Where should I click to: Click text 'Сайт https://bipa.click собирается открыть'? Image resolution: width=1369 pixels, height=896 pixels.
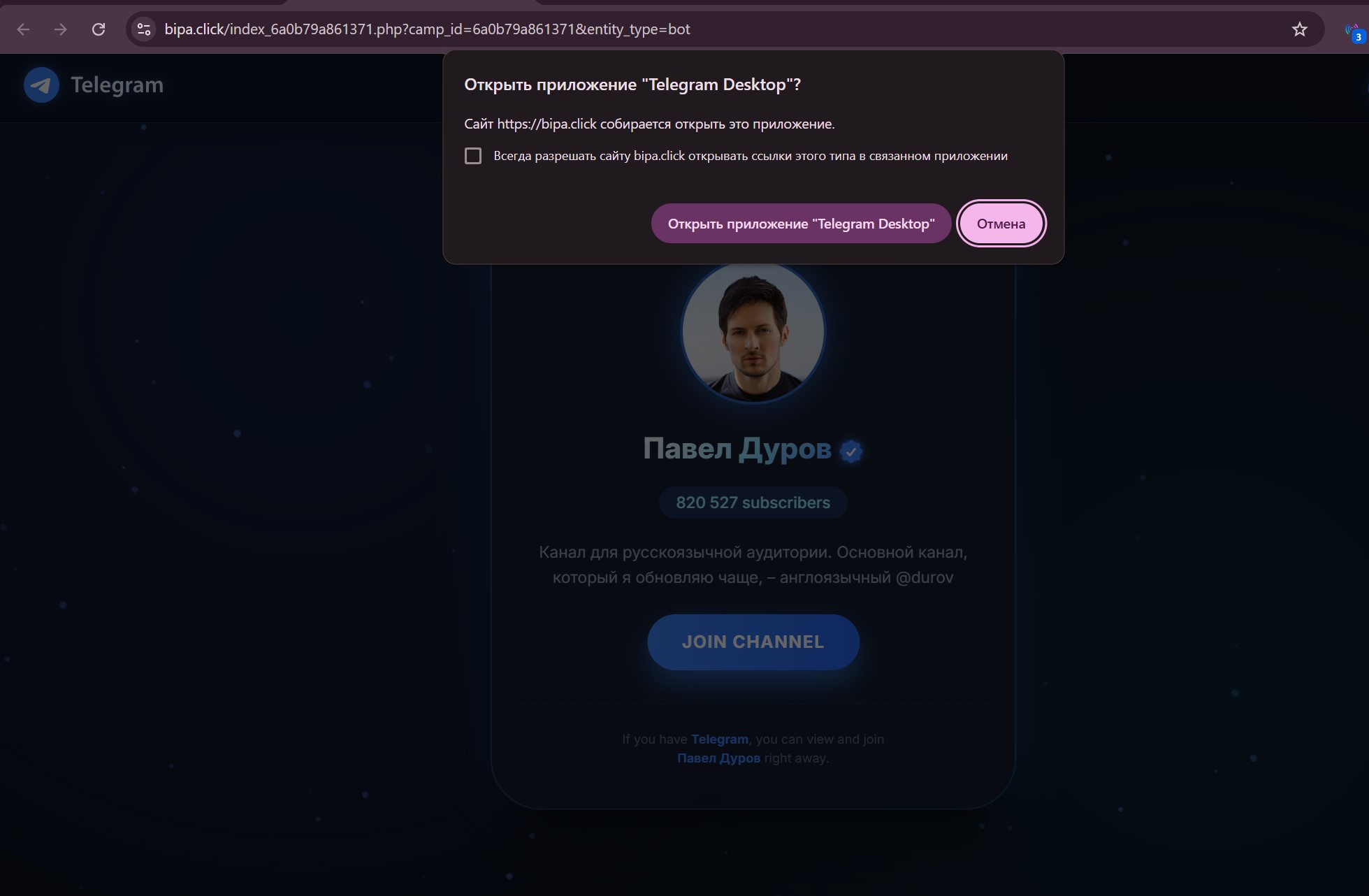649,124
